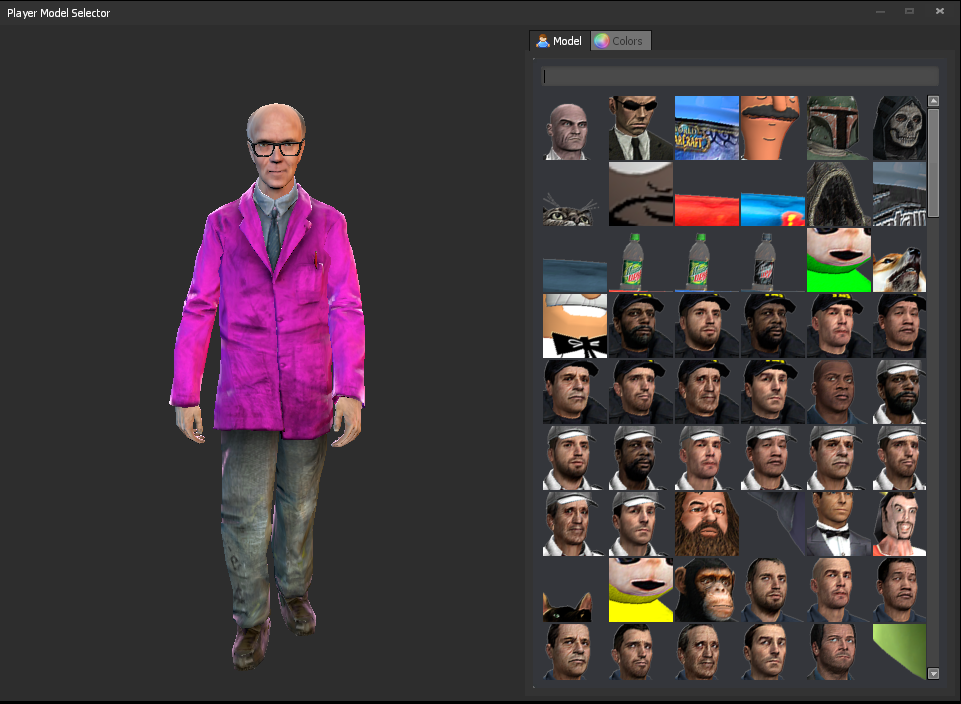Click the pink-jacket scientist model preview
The image size is (961, 704).
(264, 380)
